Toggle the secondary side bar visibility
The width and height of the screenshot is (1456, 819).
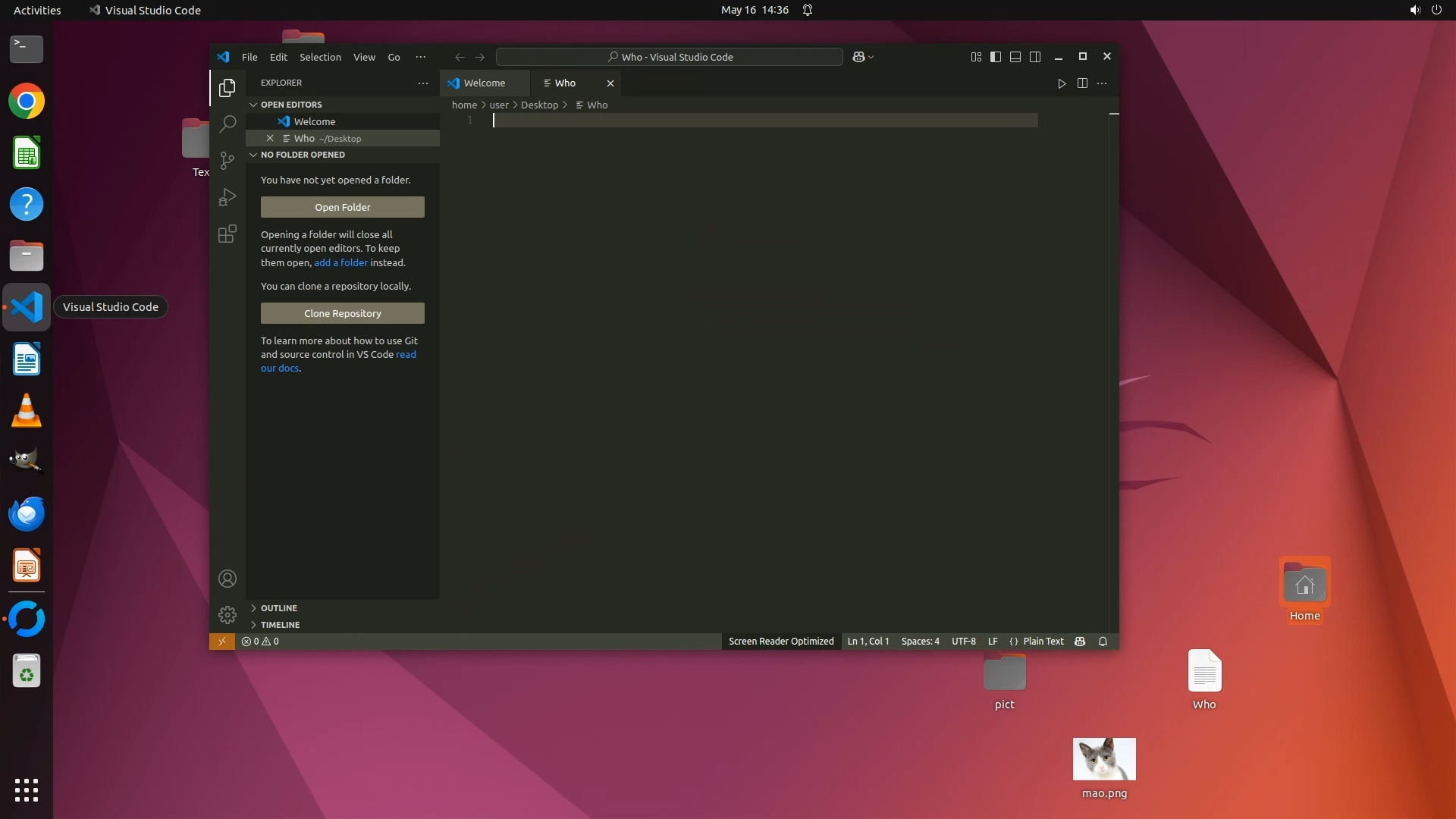1035,57
